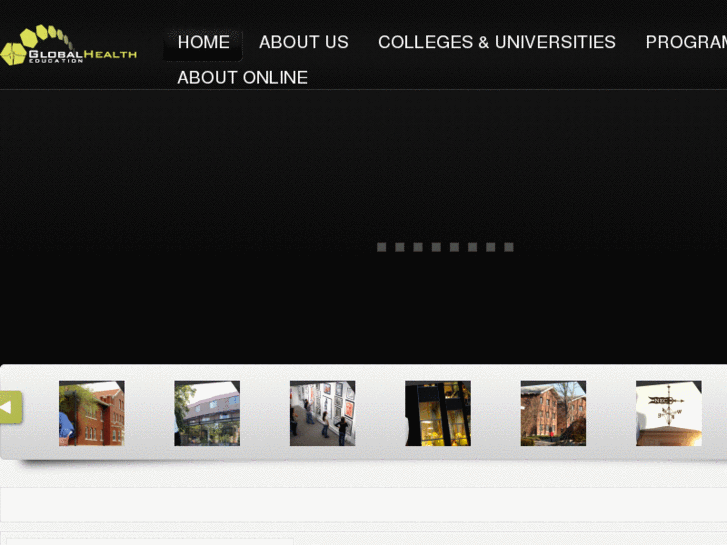Open the HOME menu item
Viewport: 727px width, 545px height.
pyautogui.click(x=204, y=42)
